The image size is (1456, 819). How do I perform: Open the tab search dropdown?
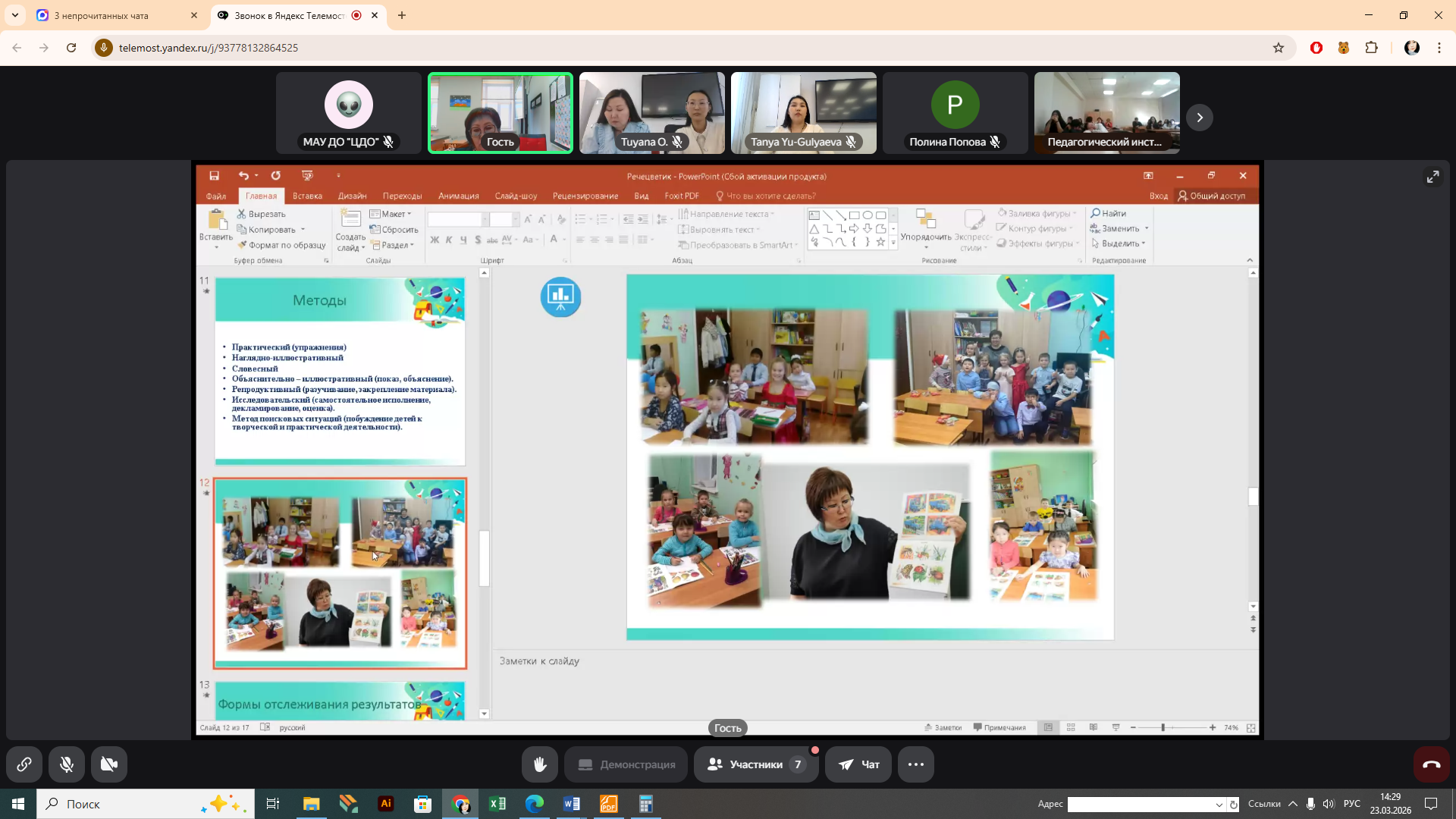[15, 15]
